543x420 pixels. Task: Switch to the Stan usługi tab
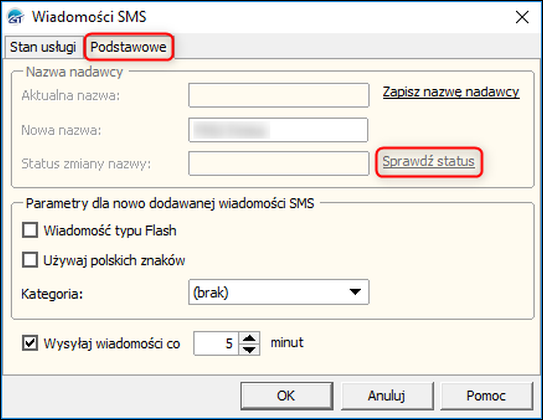click(43, 47)
